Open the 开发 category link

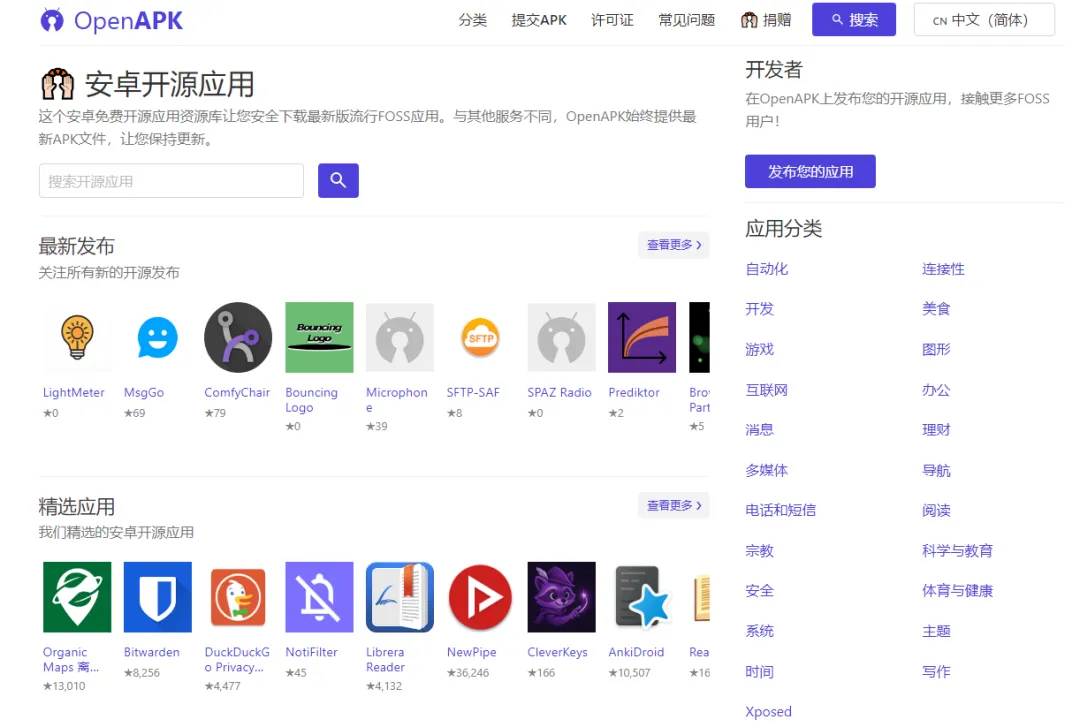tap(760, 309)
